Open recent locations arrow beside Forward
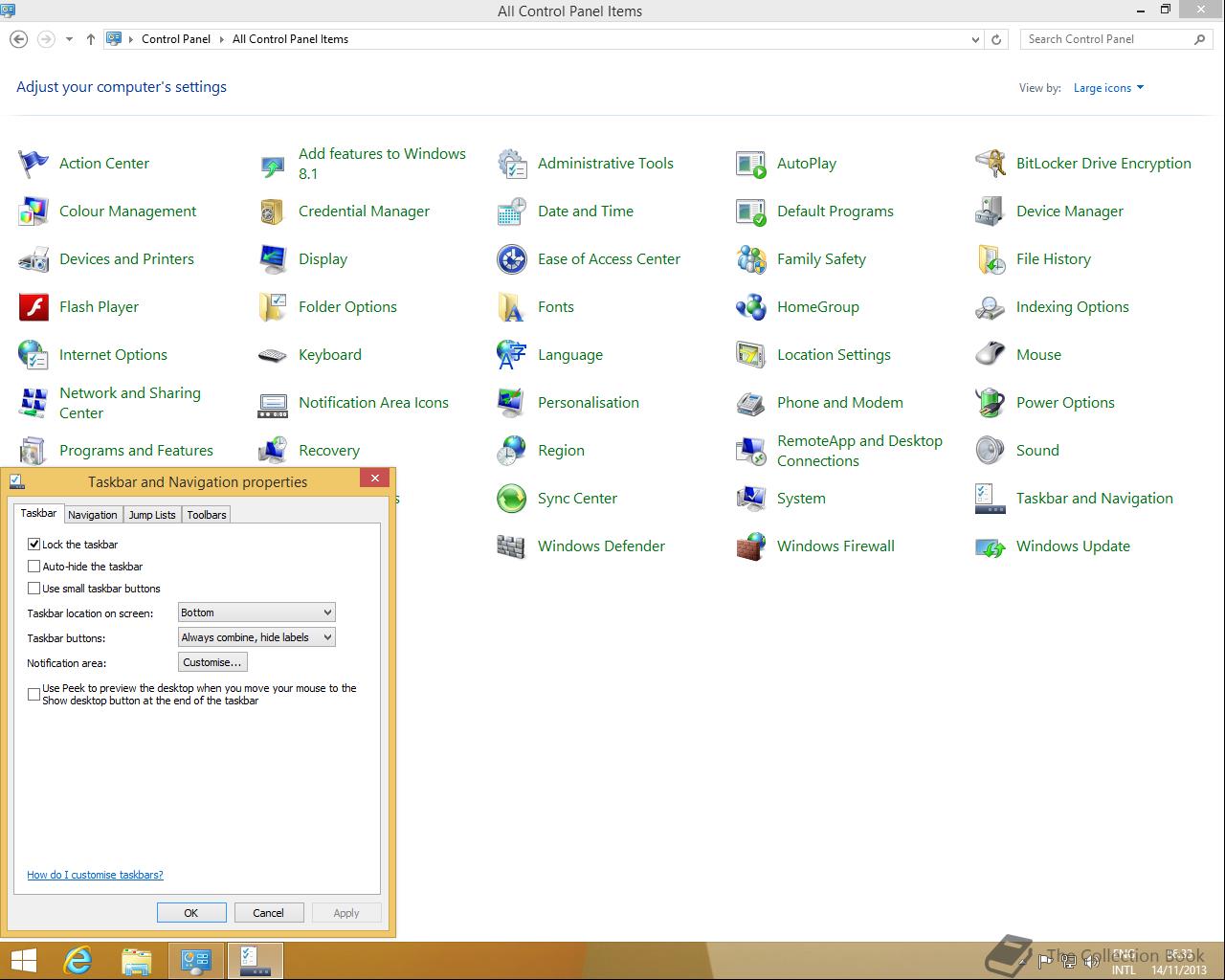 69,39
